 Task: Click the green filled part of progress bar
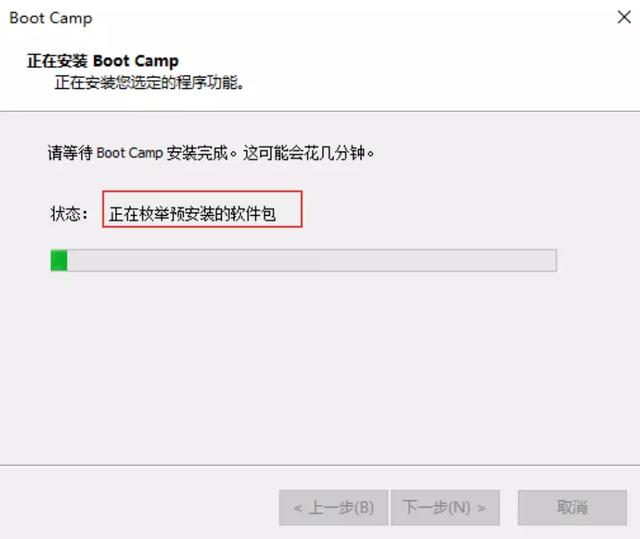click(59, 260)
